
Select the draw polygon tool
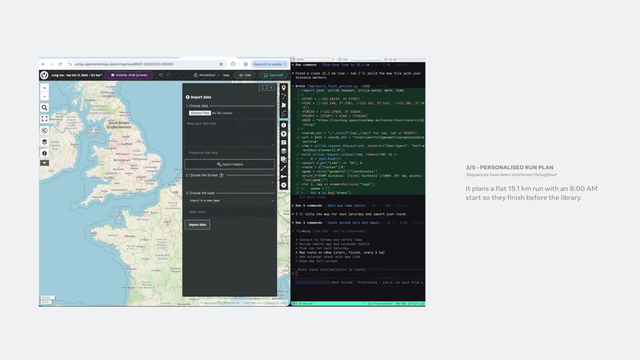284,105
